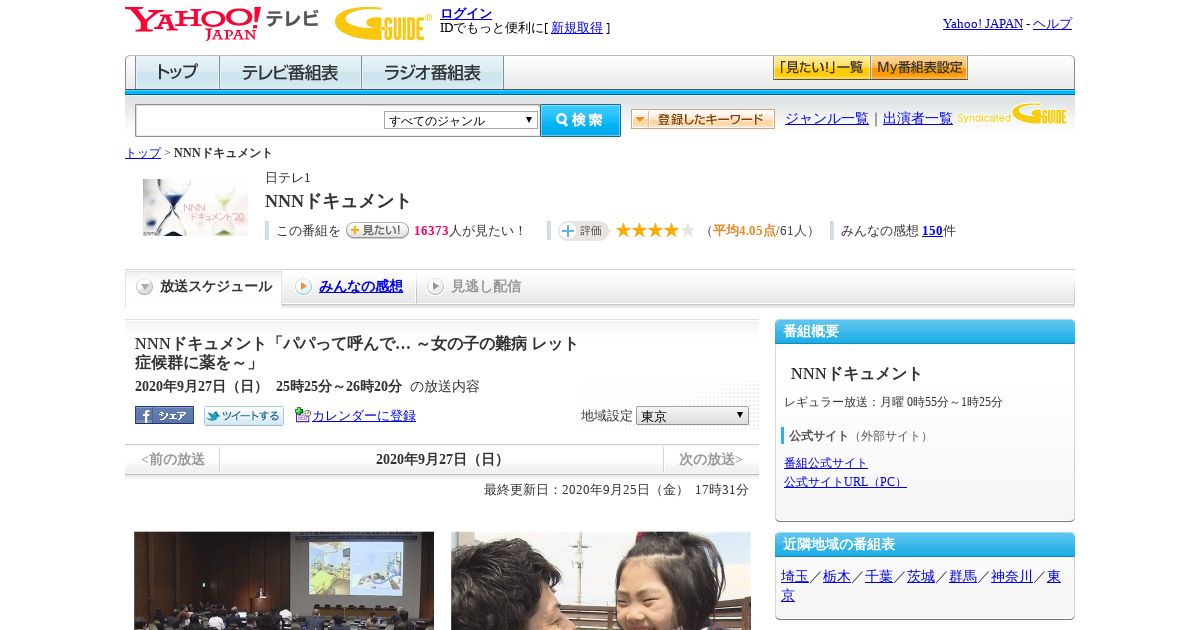The width and height of the screenshot is (1200, 630).
Task: Click the G-Guide logo in header
Action: pyautogui.click(x=383, y=23)
